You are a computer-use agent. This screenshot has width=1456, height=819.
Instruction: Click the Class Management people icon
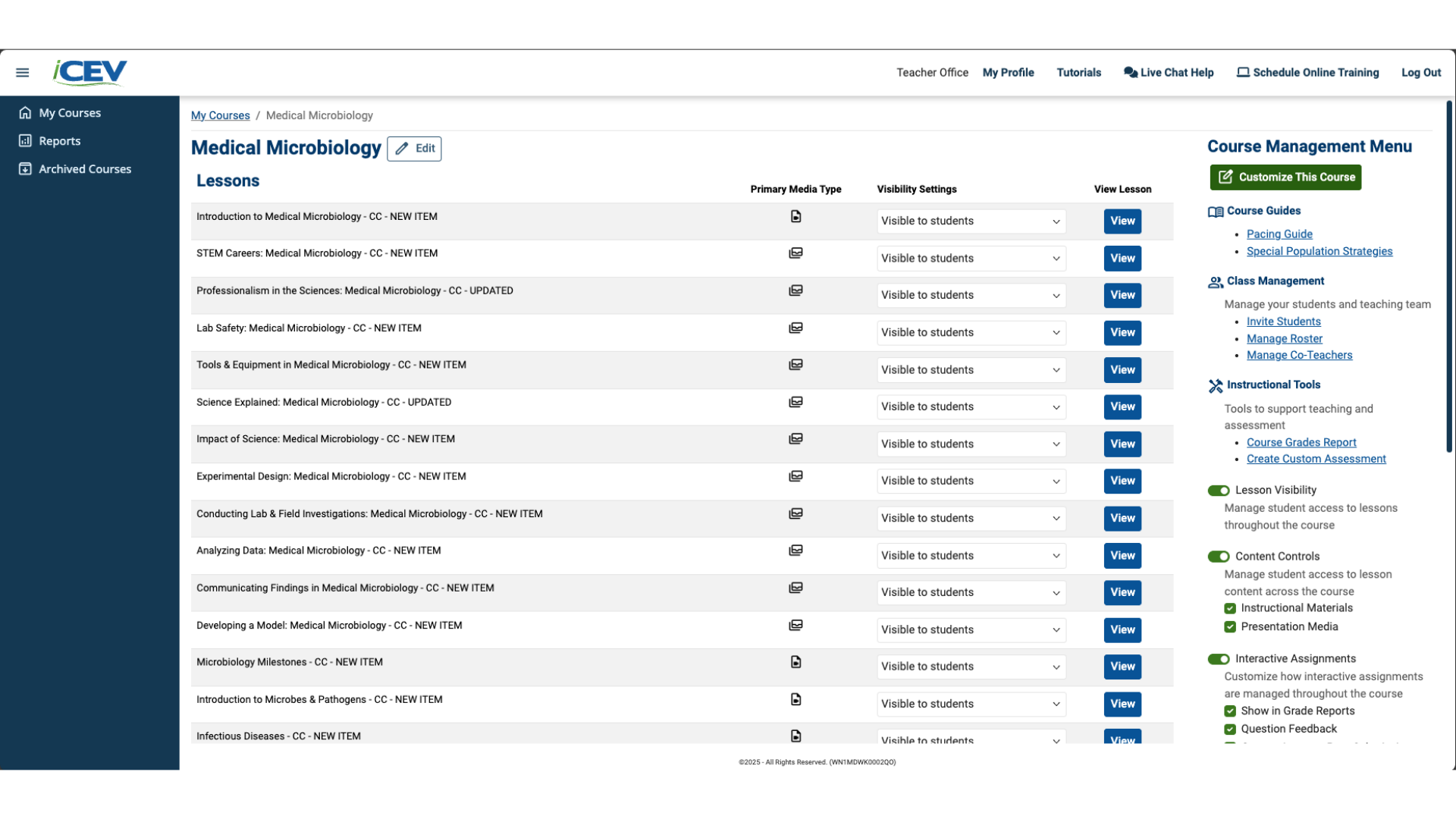pyautogui.click(x=1216, y=282)
